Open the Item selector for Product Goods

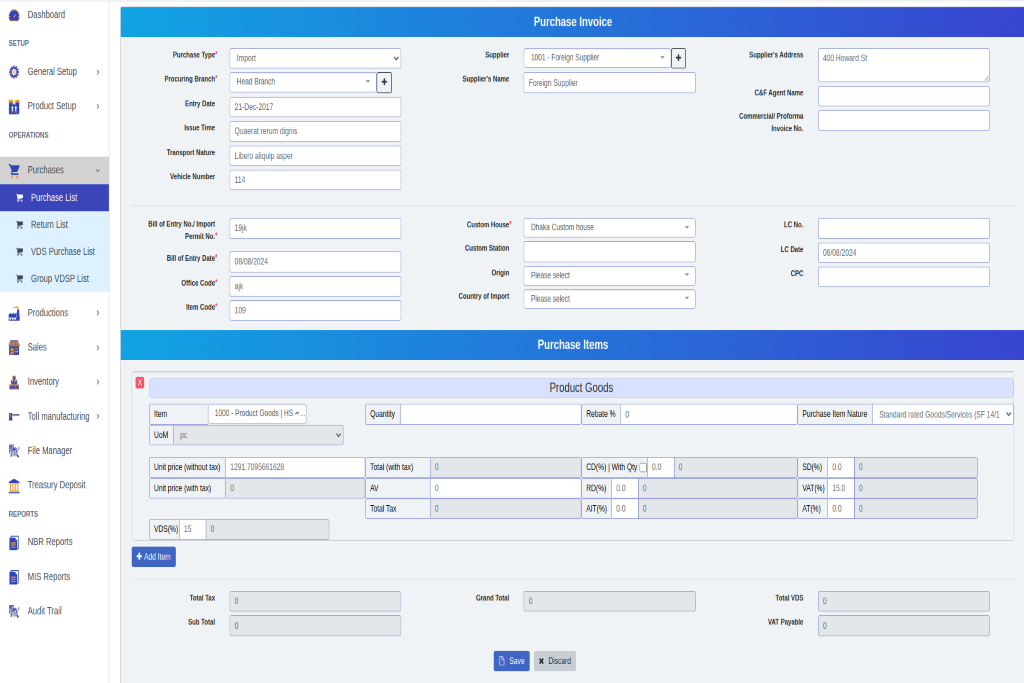pyautogui.click(x=257, y=414)
